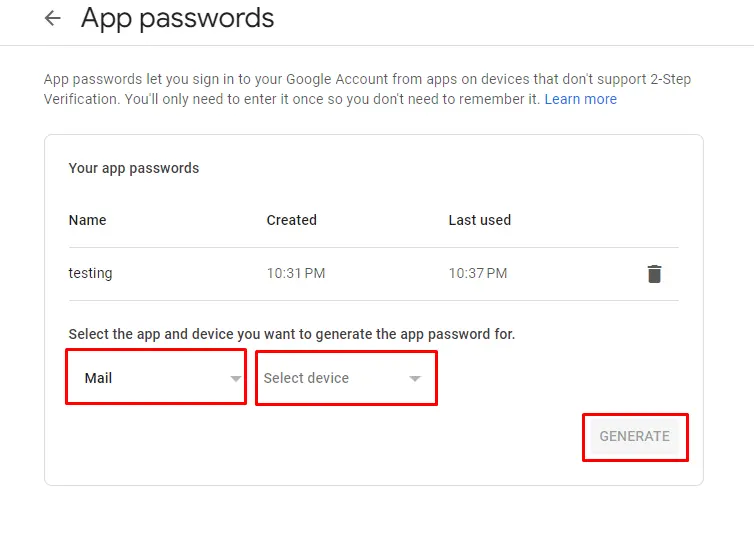Click the Select device placeholder text
754x536 pixels.
(x=306, y=378)
